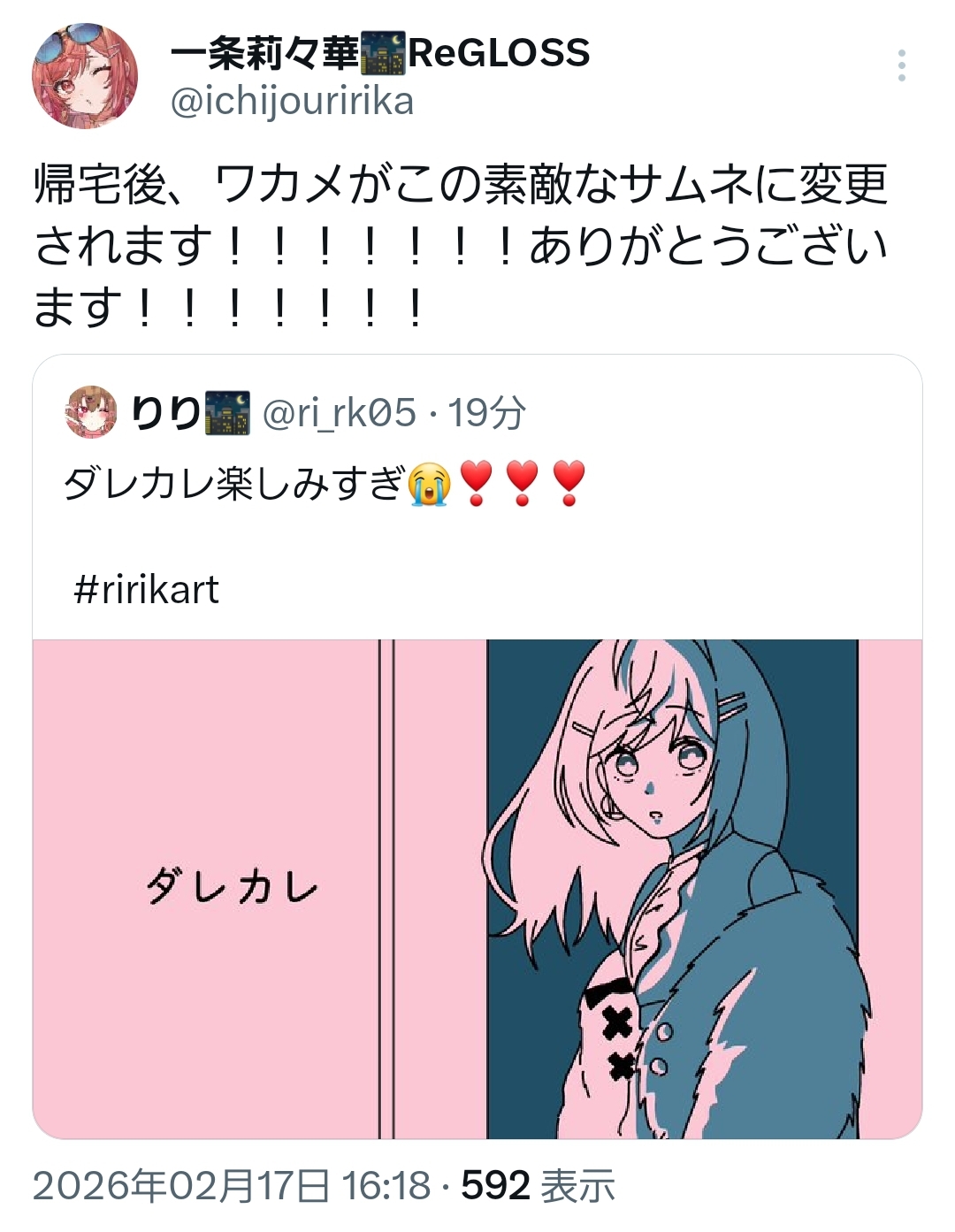The height and width of the screenshot is (1232, 955).
Task: Click the @ichijouririka handle
Action: (292, 101)
